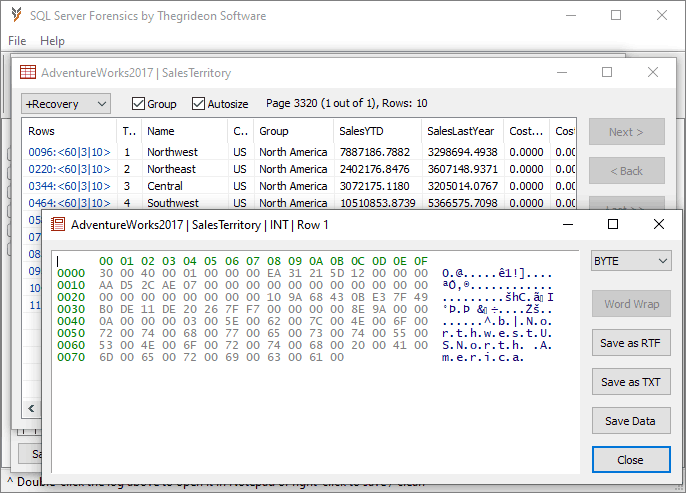The height and width of the screenshot is (493, 686).
Task: Click the Save as TXT button
Action: 631,382
